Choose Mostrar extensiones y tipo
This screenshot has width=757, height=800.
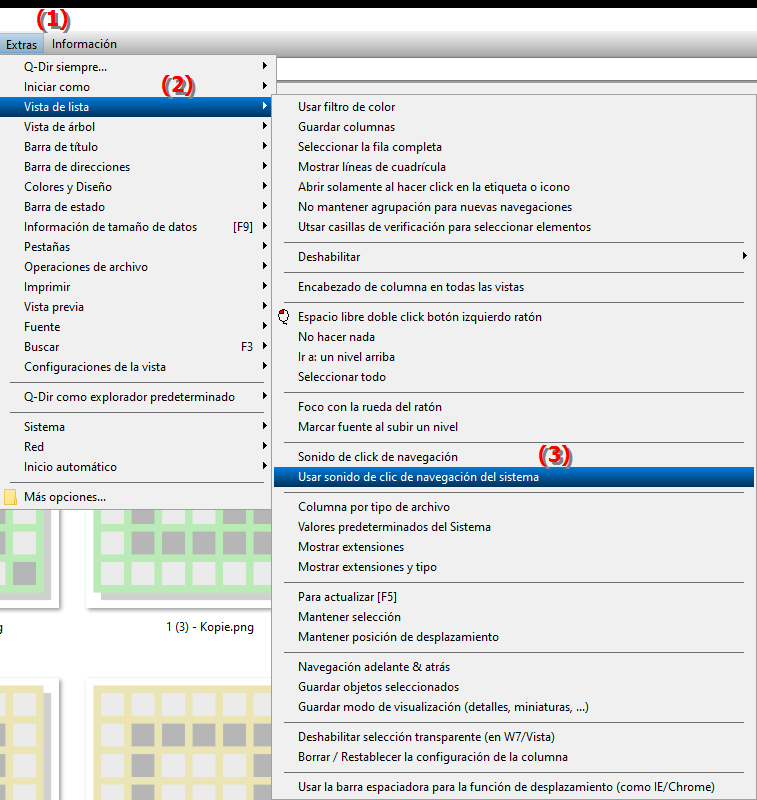point(367,567)
